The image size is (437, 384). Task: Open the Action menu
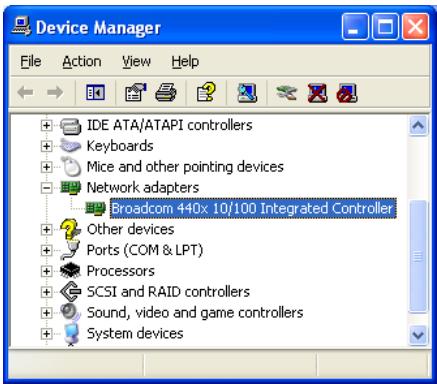click(82, 62)
